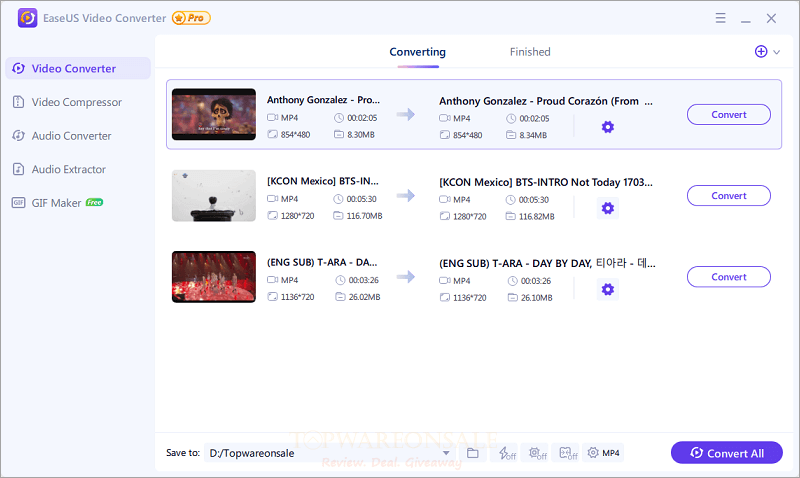This screenshot has width=800, height=478.
Task: Click output size 26.10MB
Action: pos(537,298)
